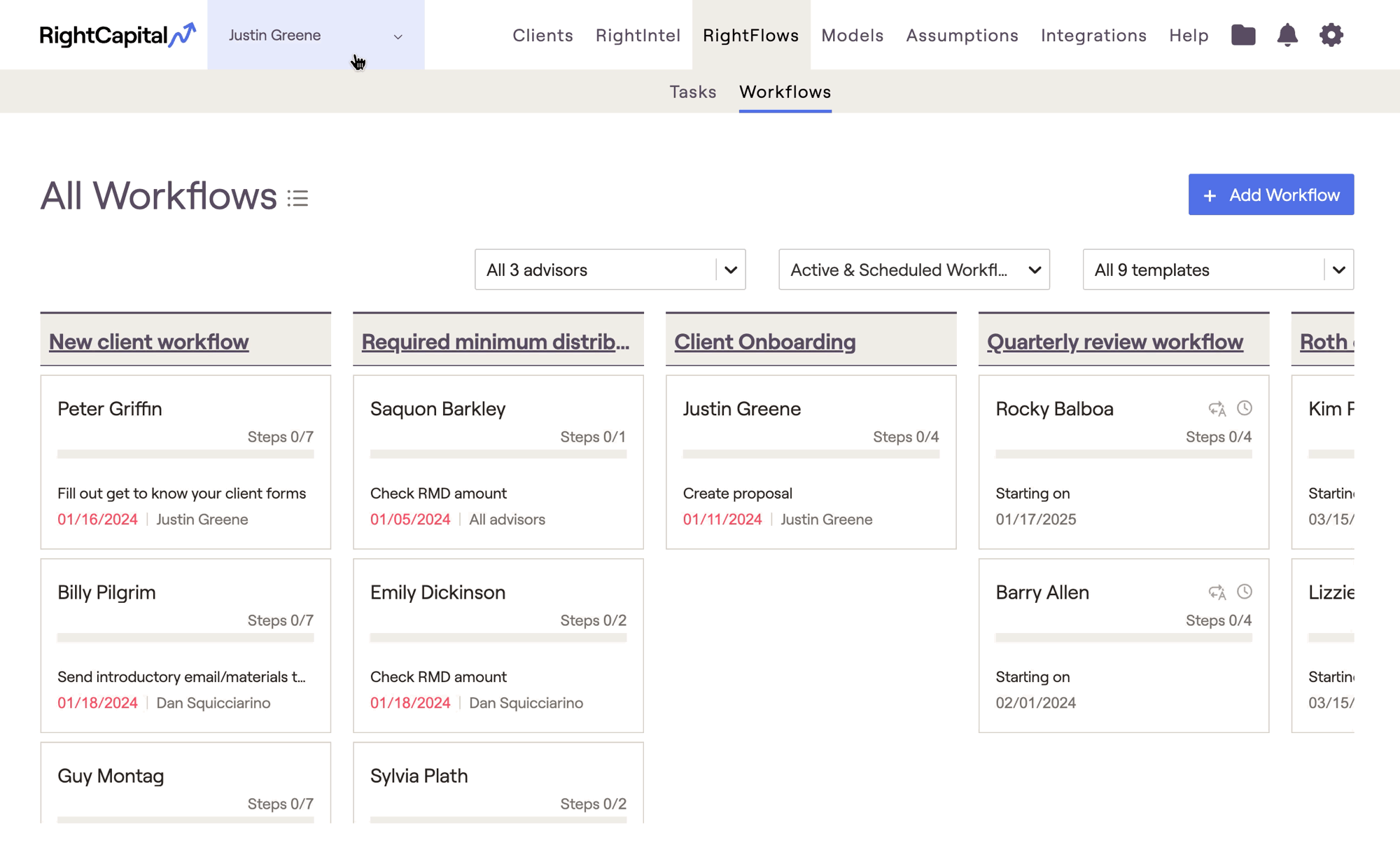
Task: Open Required minimum distribution column link
Action: click(x=495, y=342)
